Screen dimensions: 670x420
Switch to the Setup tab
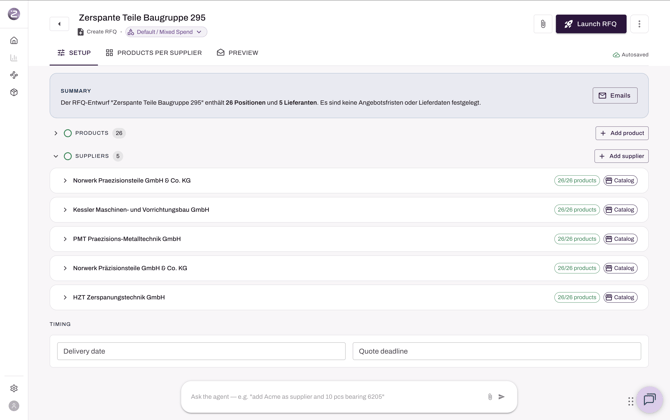[x=74, y=53]
